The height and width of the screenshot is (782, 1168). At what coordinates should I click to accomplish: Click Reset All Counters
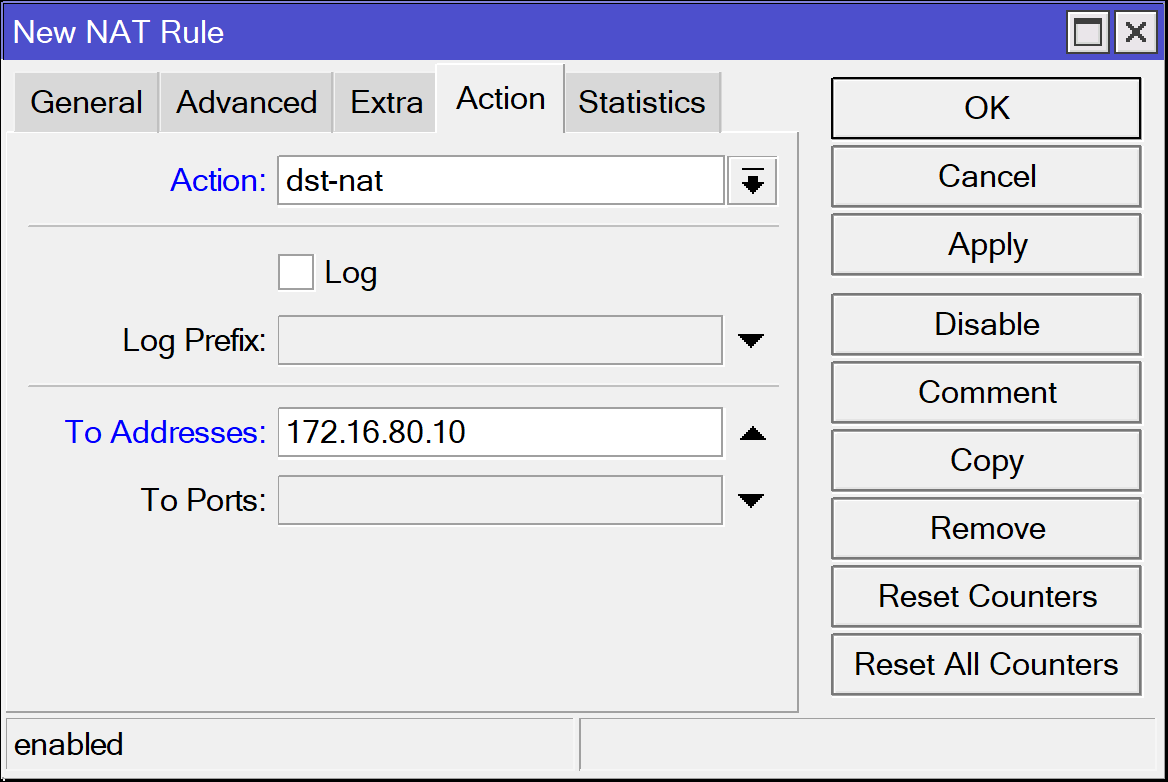[986, 664]
